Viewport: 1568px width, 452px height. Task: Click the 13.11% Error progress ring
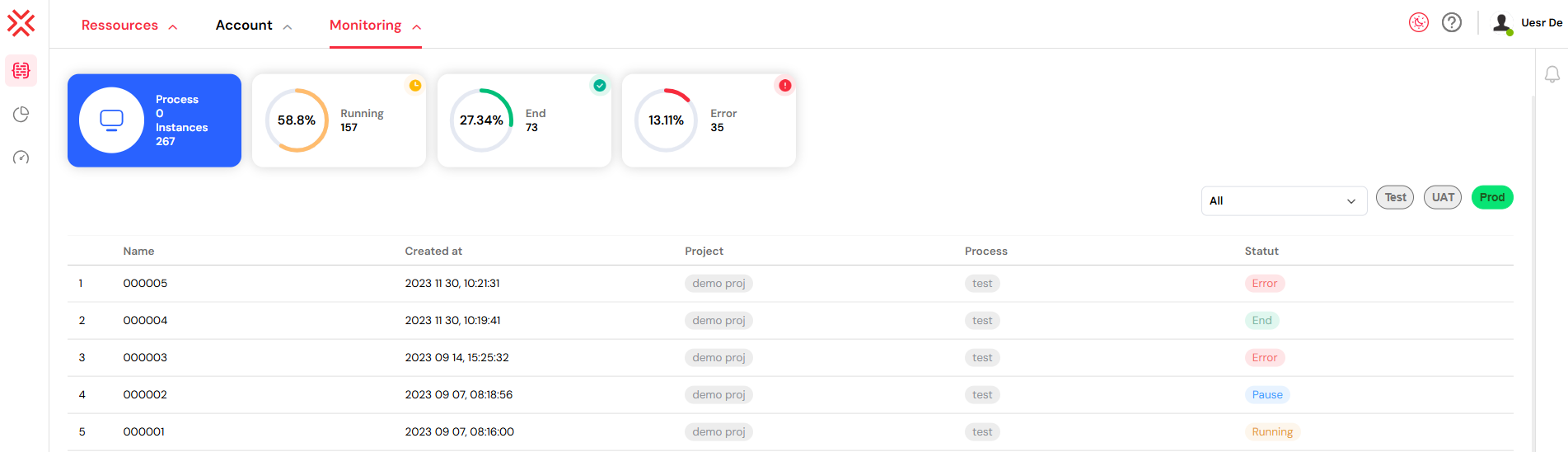click(666, 120)
